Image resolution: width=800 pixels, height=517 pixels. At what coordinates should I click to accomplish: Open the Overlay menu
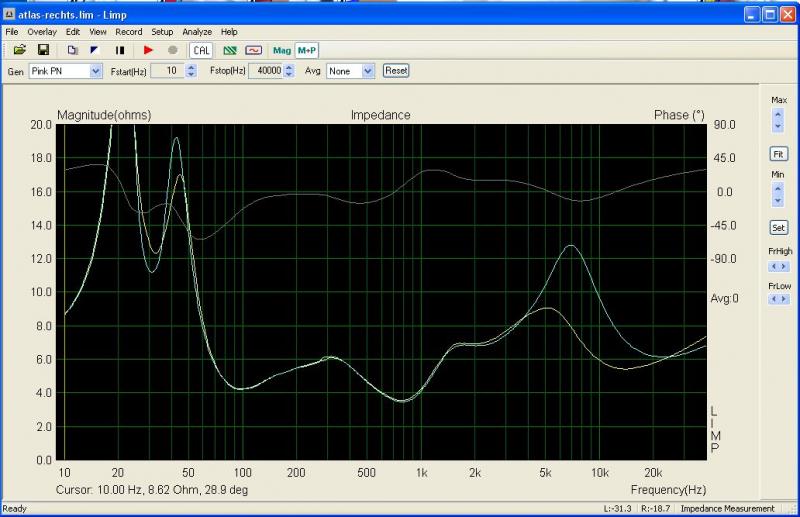[40, 32]
